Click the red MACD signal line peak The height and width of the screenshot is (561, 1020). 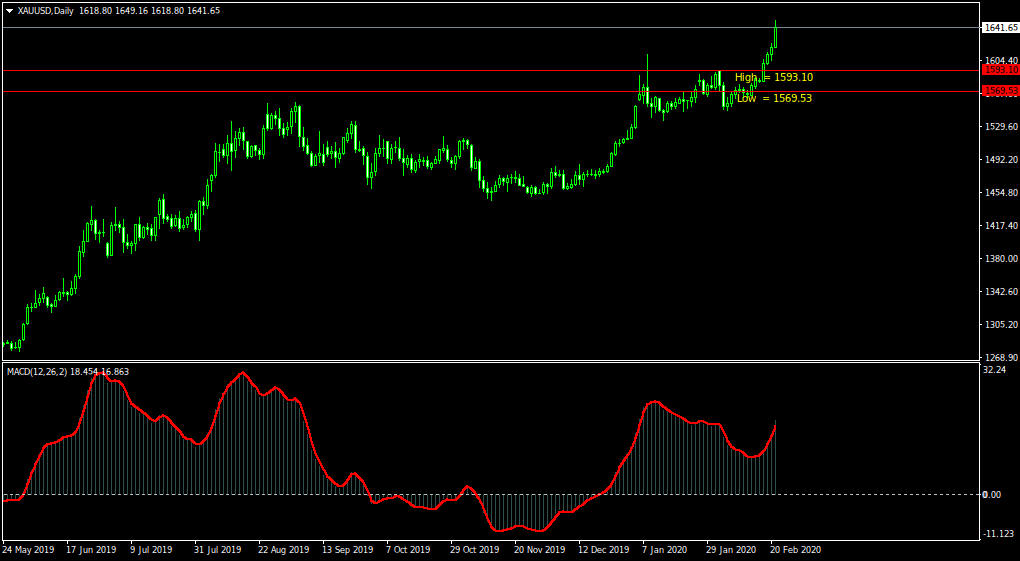(243, 372)
